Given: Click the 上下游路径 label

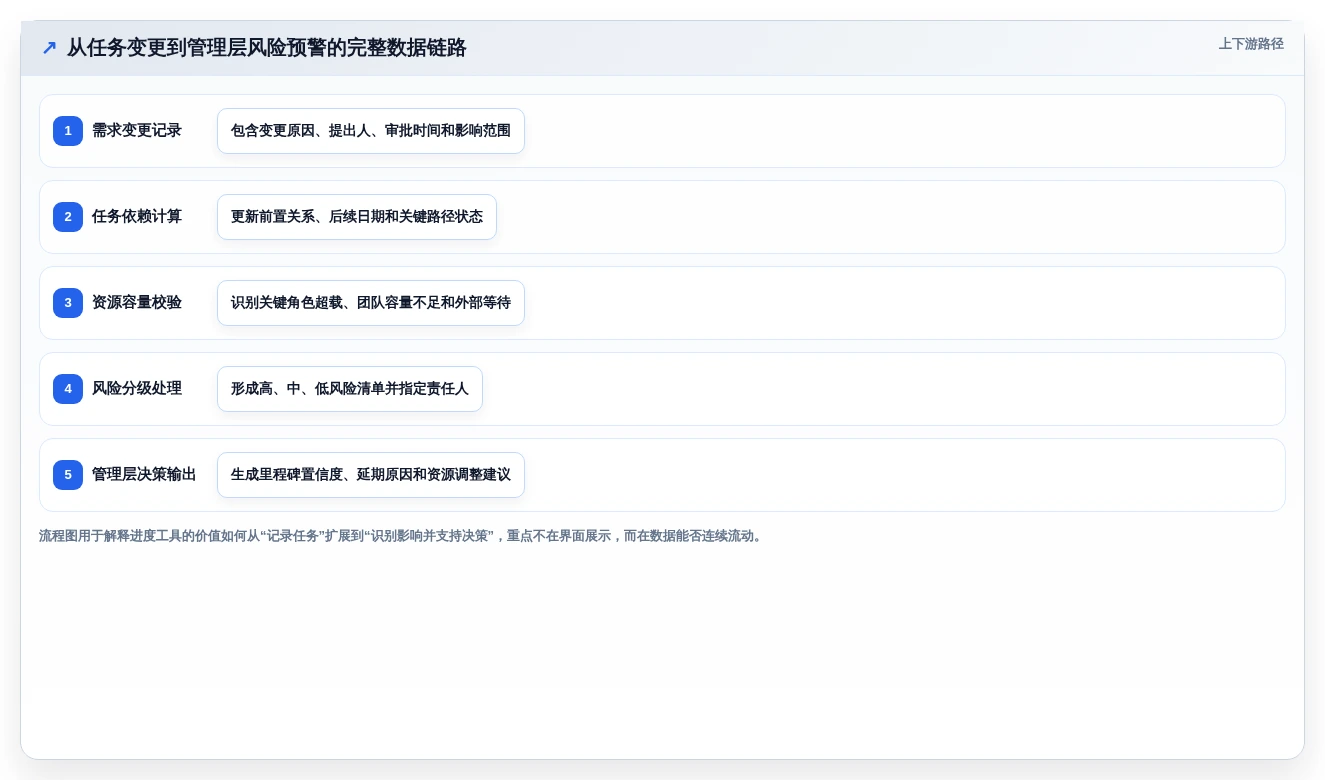Looking at the screenshot, I should pos(1251,44).
